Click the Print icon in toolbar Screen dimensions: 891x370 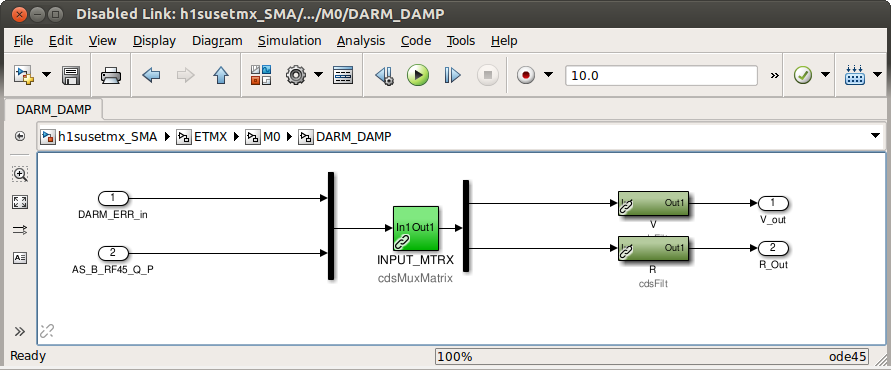coord(111,75)
